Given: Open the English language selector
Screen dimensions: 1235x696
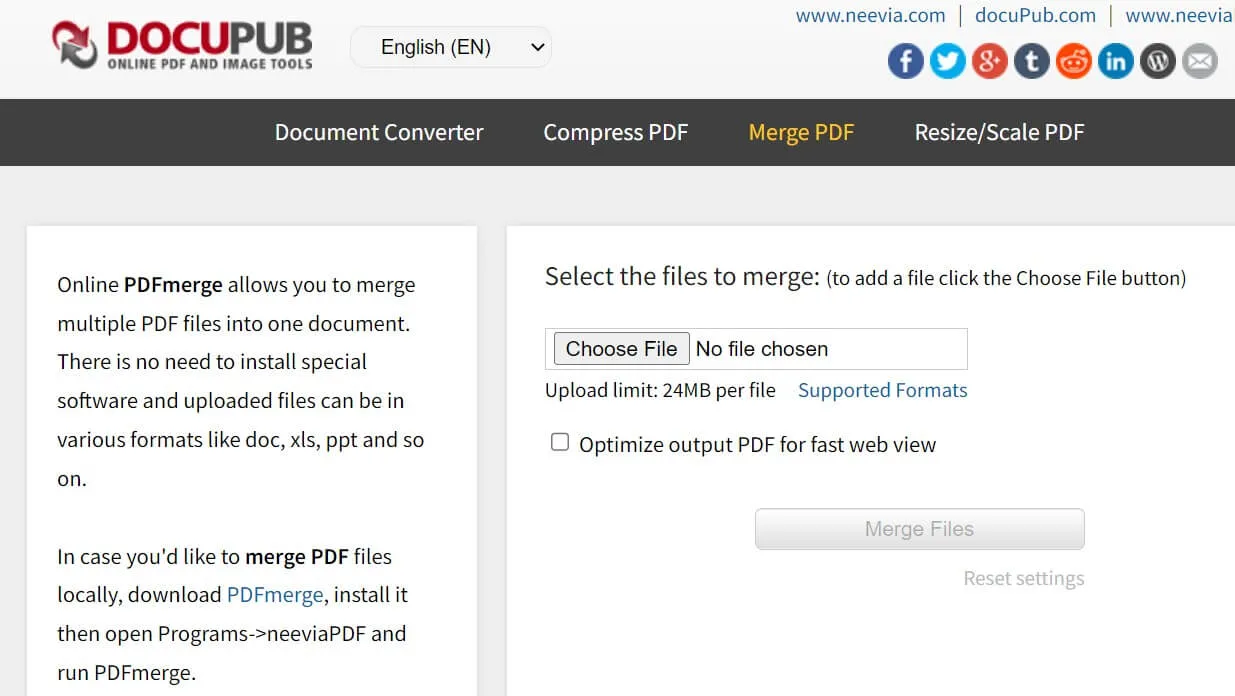Looking at the screenshot, I should [x=450, y=47].
